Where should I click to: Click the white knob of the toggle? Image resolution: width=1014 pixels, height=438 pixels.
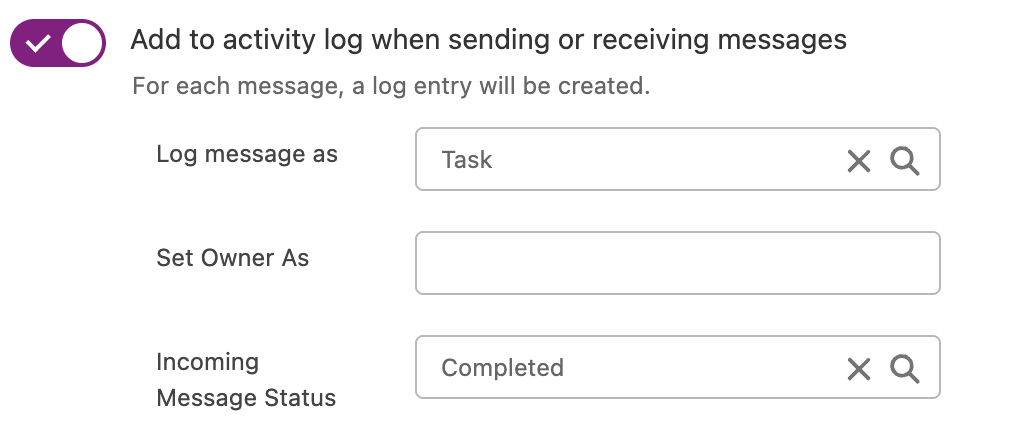click(82, 43)
